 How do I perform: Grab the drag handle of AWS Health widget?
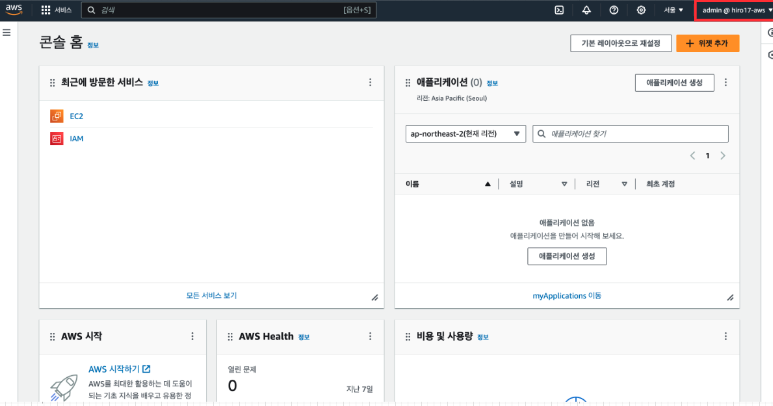click(x=230, y=337)
